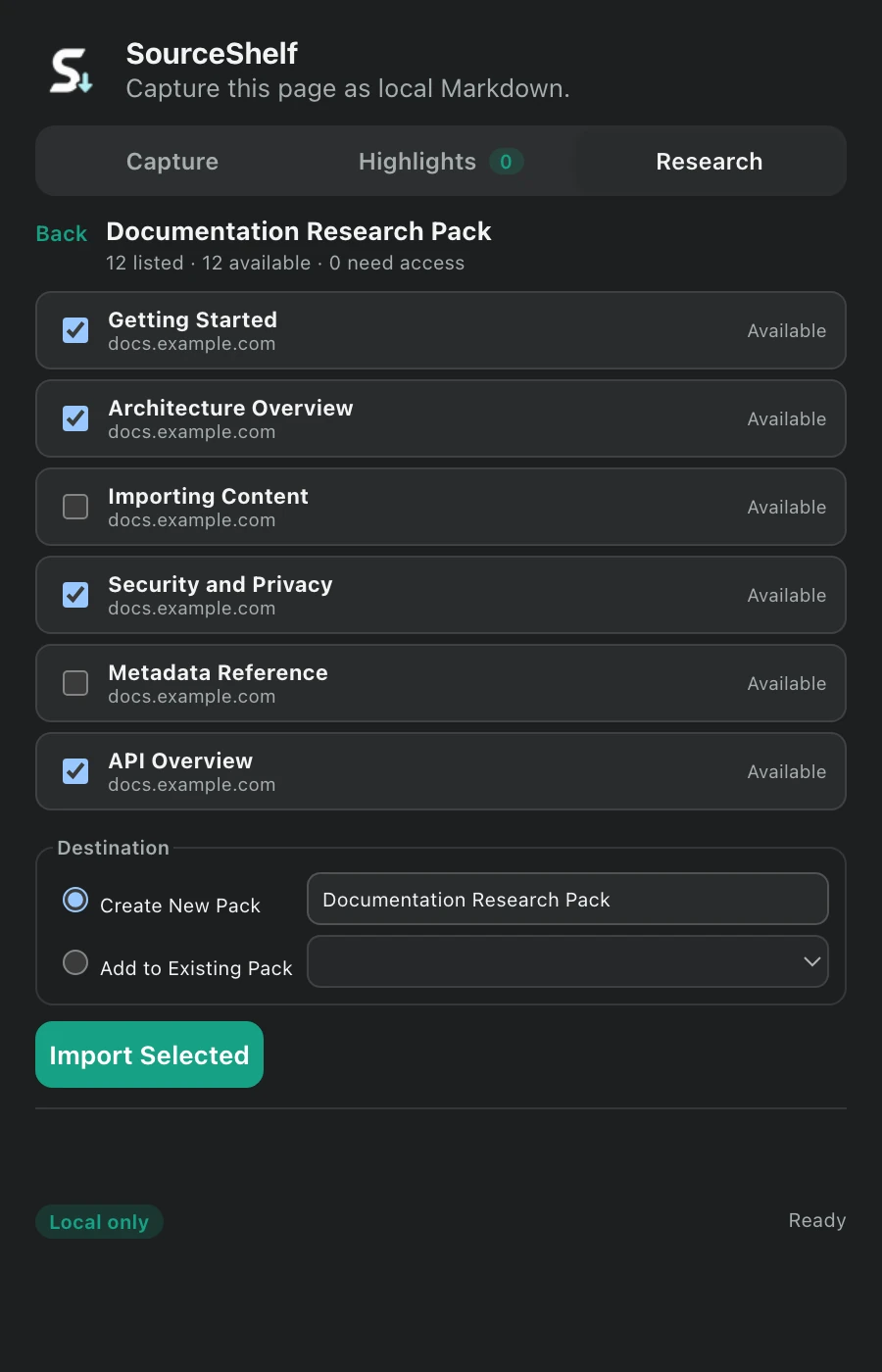
Task: Open the existing pack dropdown
Action: pos(567,961)
